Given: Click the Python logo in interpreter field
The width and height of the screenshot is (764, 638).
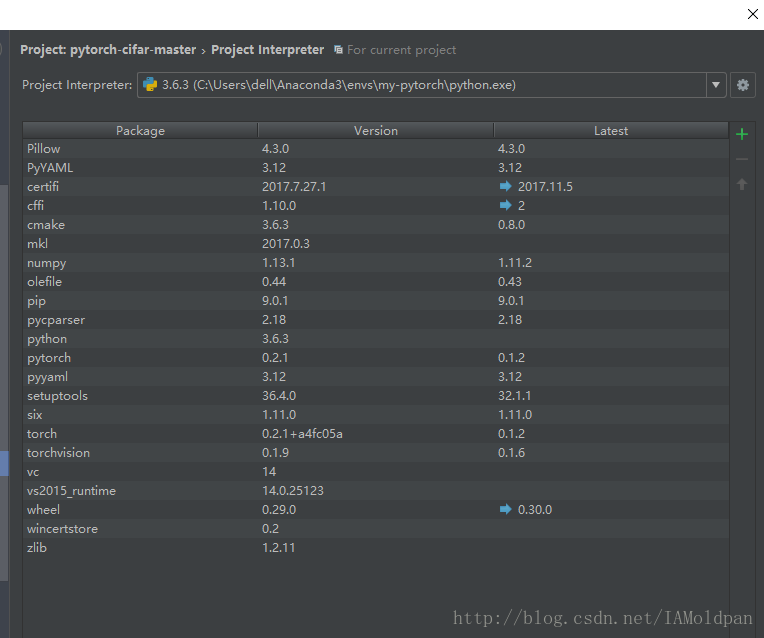Looking at the screenshot, I should click(x=150, y=85).
